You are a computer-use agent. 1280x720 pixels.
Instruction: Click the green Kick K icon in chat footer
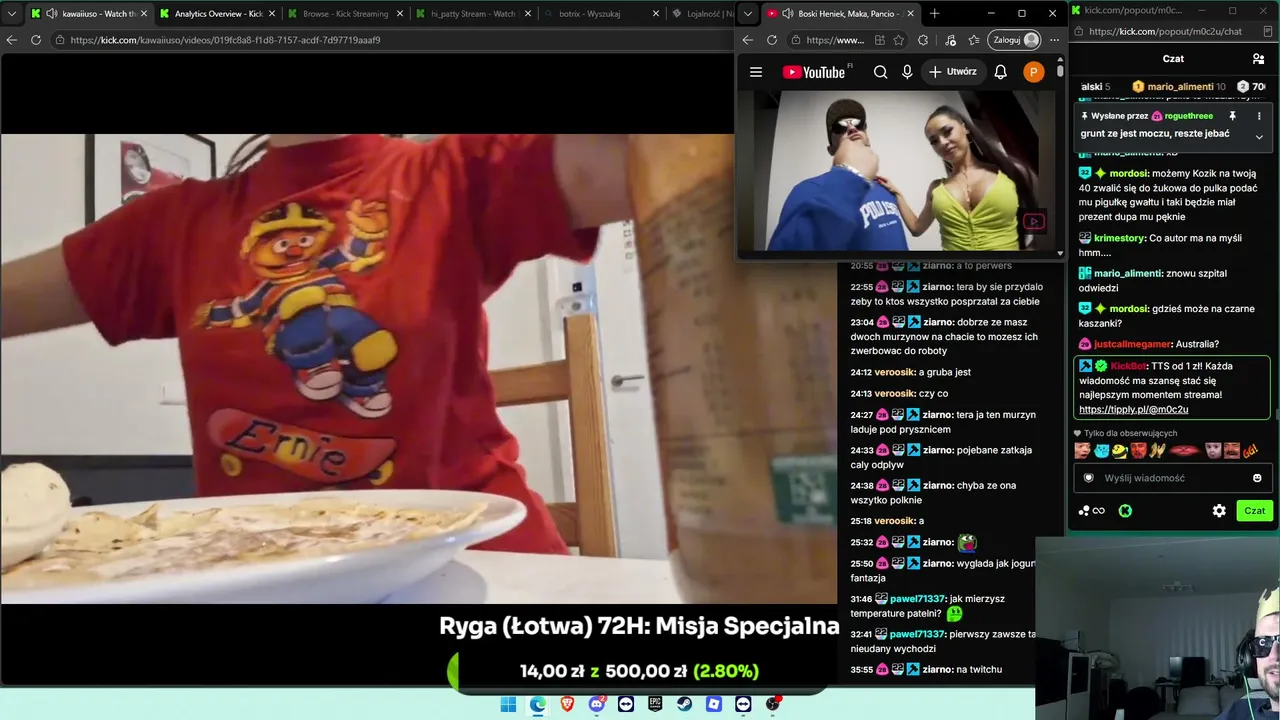point(1125,511)
